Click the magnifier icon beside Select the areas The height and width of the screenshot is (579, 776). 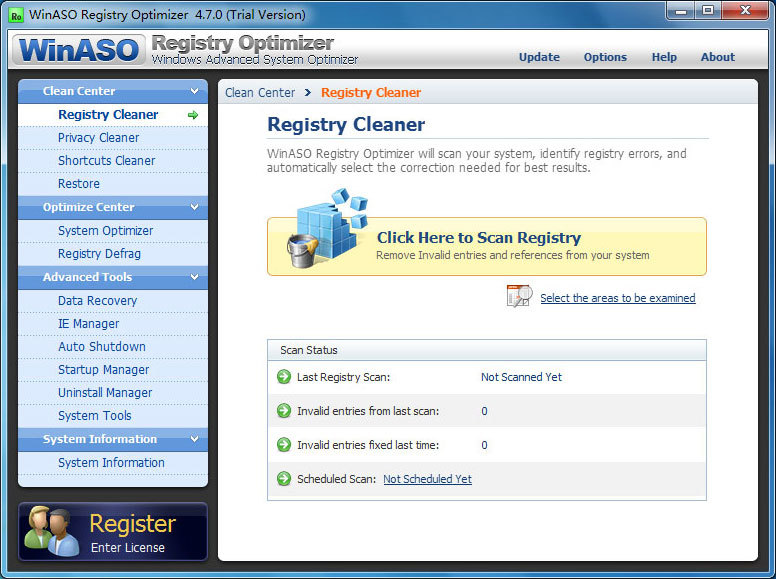[x=519, y=296]
